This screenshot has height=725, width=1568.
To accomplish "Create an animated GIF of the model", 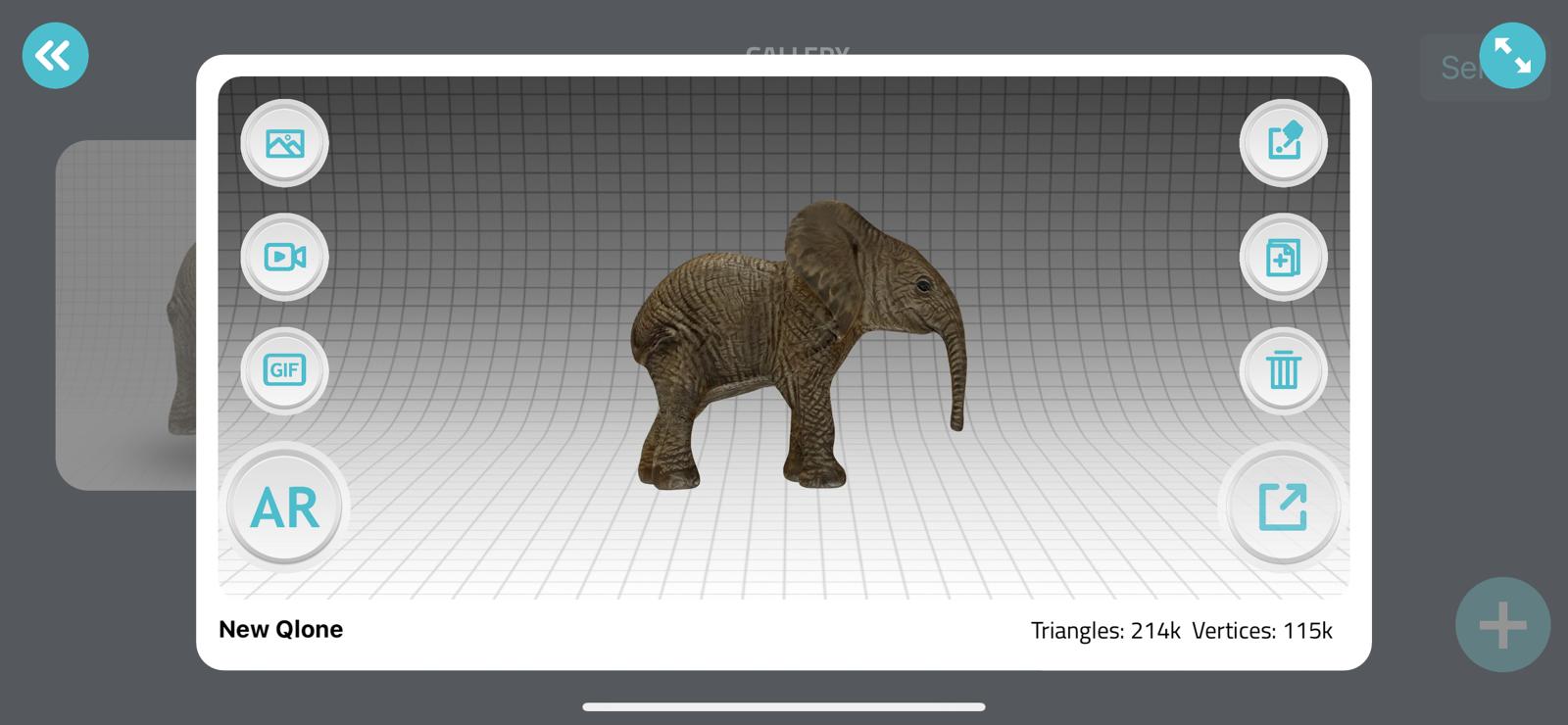I will [x=284, y=370].
